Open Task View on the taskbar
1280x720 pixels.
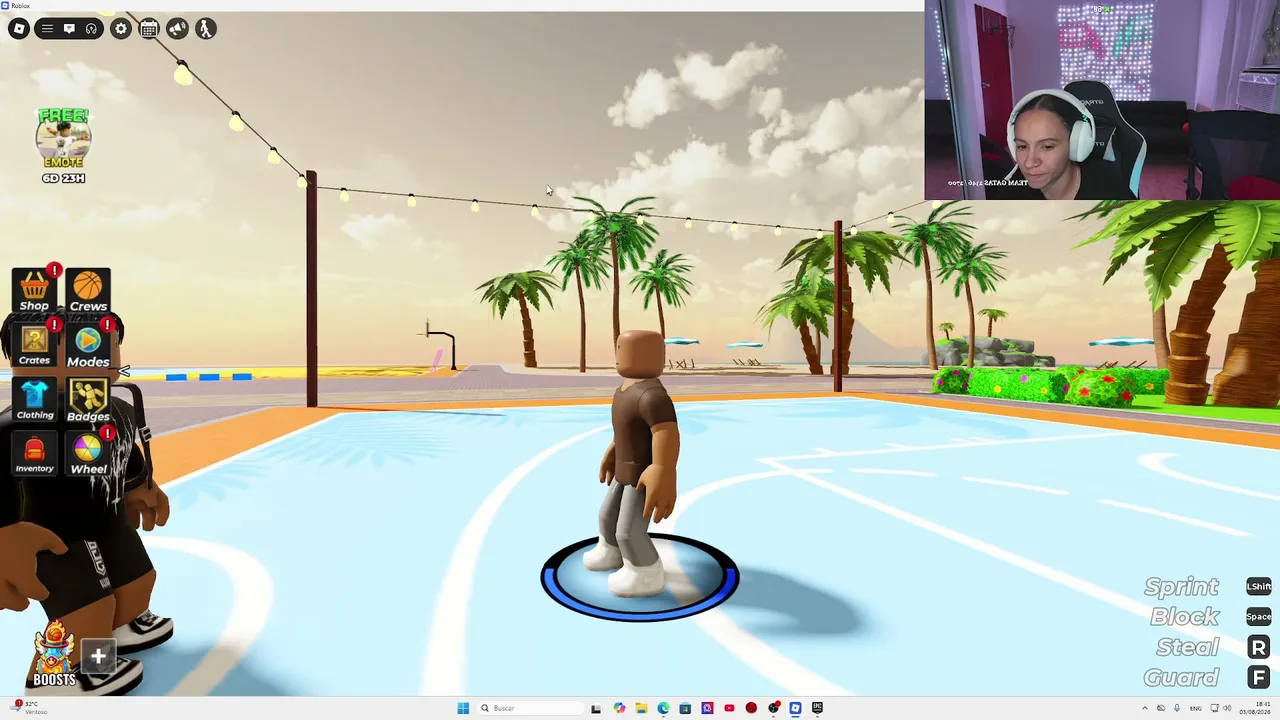596,708
